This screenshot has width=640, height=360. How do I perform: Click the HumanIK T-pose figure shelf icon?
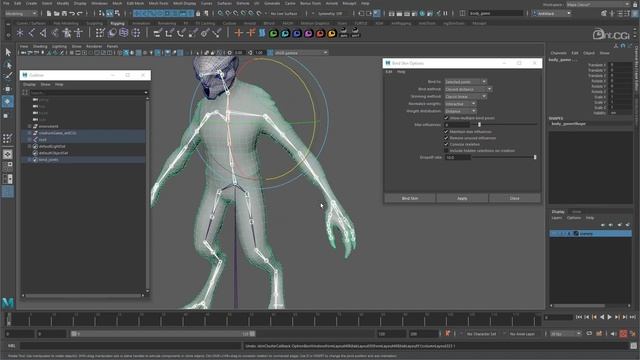[x=78, y=33]
